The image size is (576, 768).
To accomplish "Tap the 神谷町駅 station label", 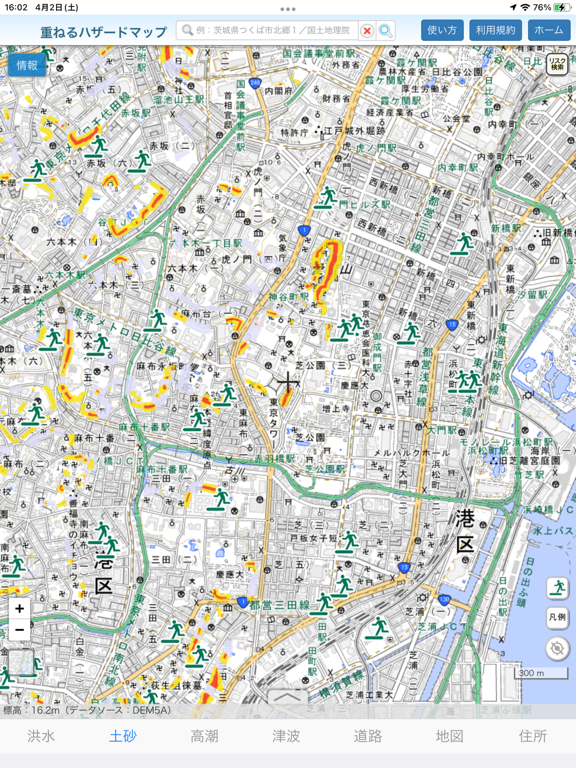I will pos(288,297).
